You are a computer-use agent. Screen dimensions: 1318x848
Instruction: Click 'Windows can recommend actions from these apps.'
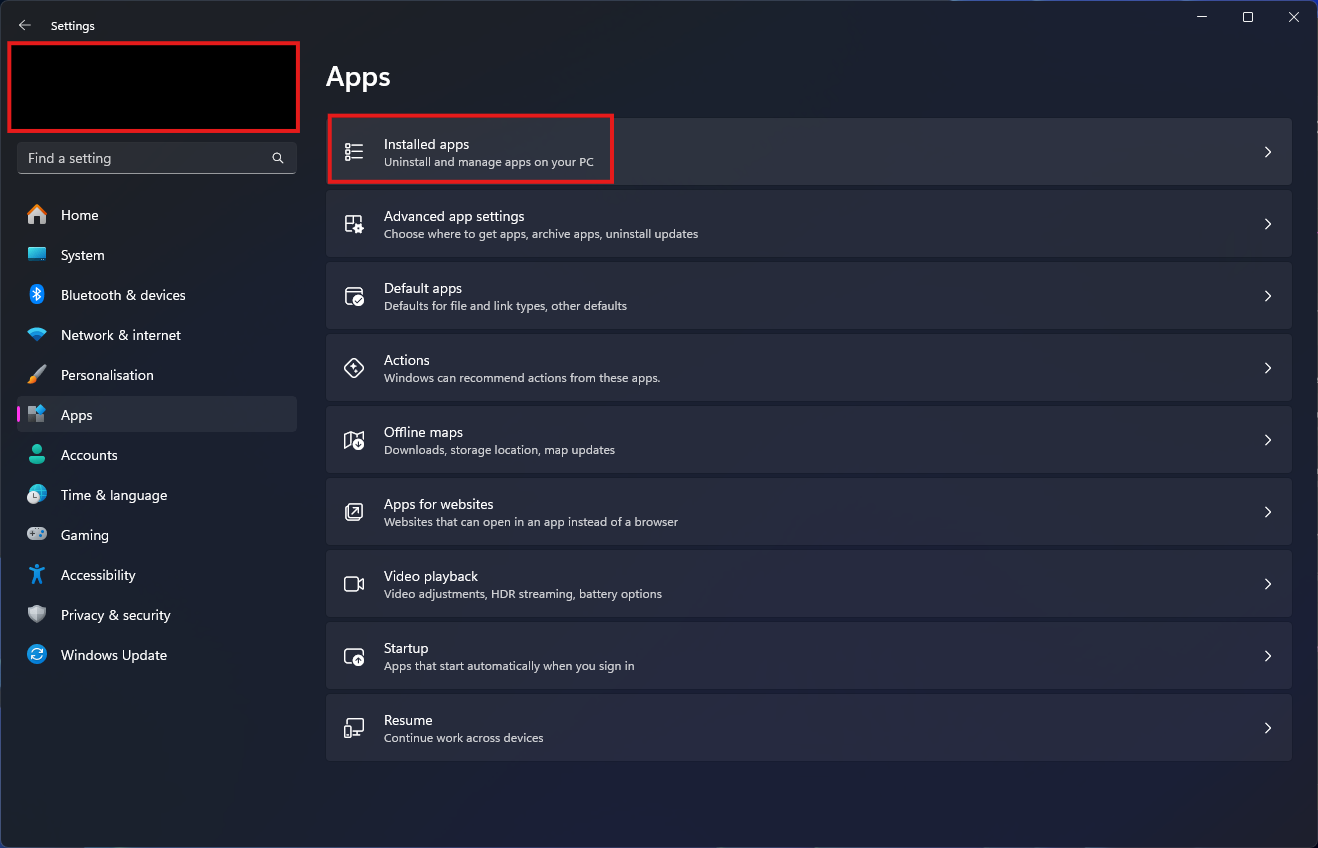point(522,378)
